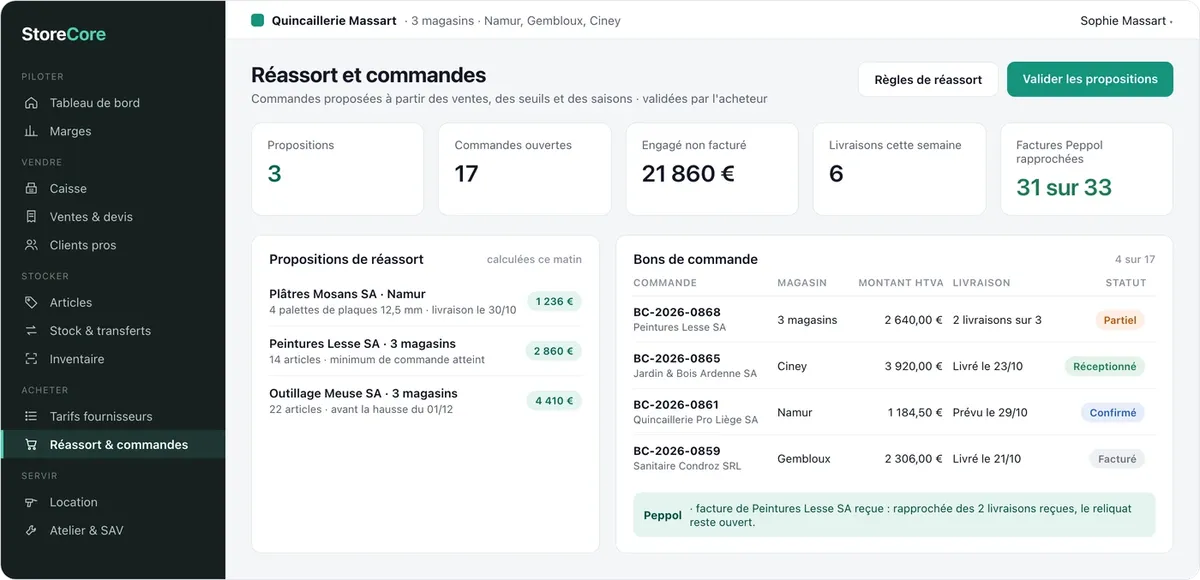Click the Règles de réassort button
This screenshot has width=1200, height=580.
[x=928, y=80]
